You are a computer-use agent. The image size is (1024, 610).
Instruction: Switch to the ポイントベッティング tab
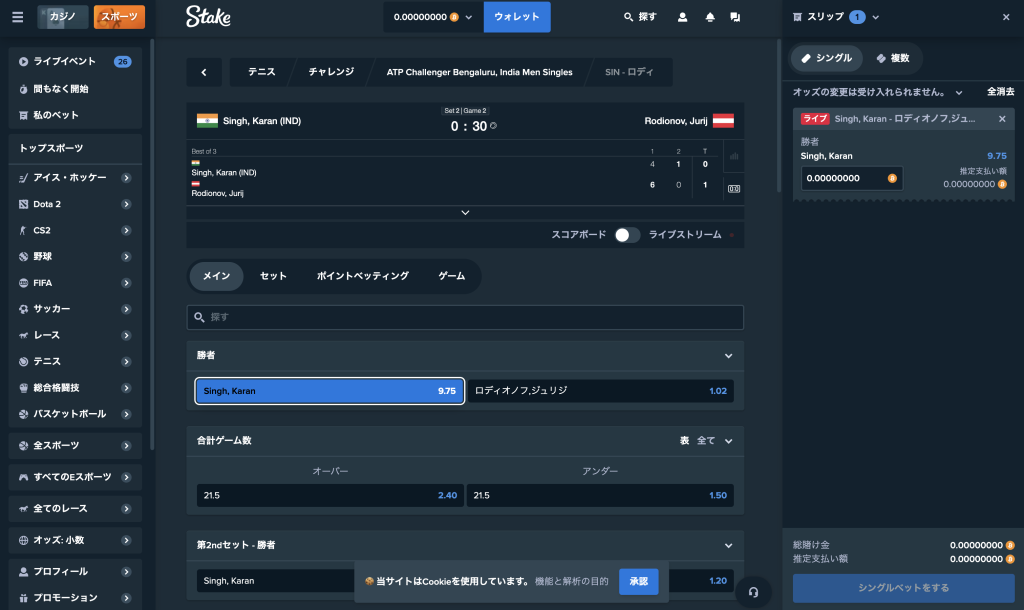coord(362,276)
